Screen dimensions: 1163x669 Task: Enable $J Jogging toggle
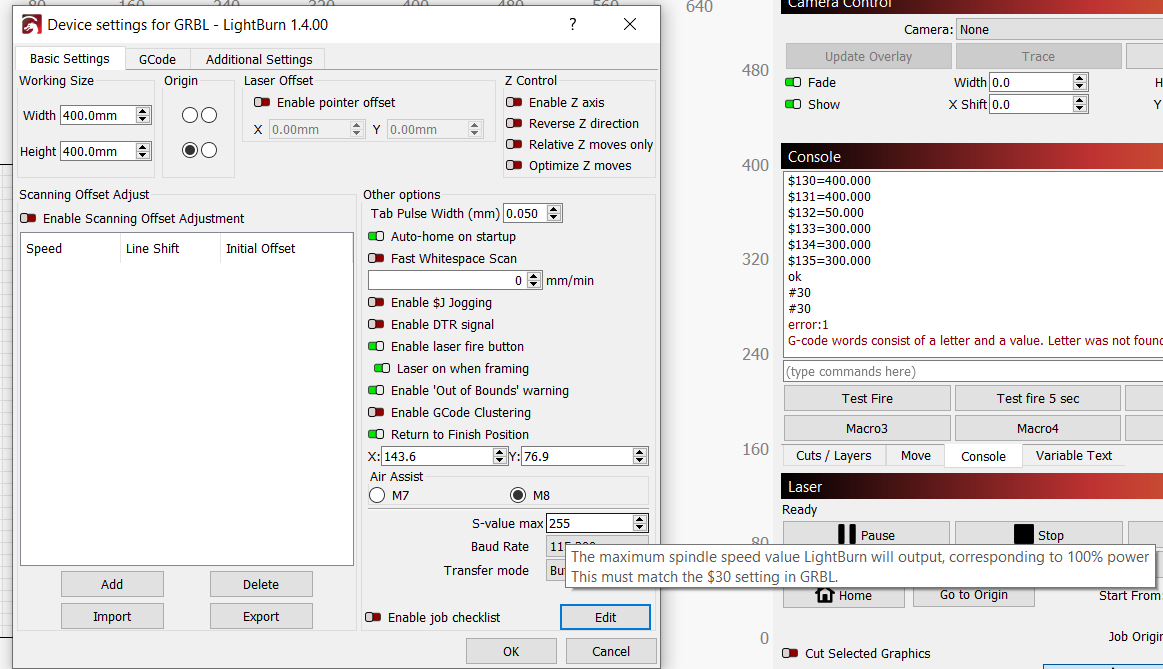376,303
